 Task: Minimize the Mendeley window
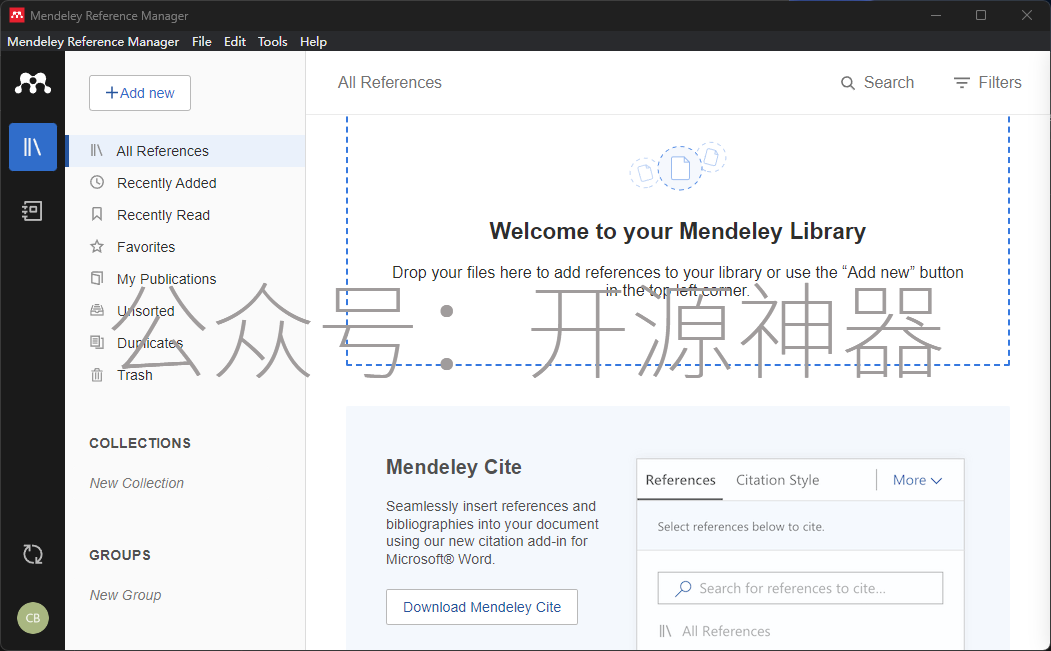pos(936,15)
